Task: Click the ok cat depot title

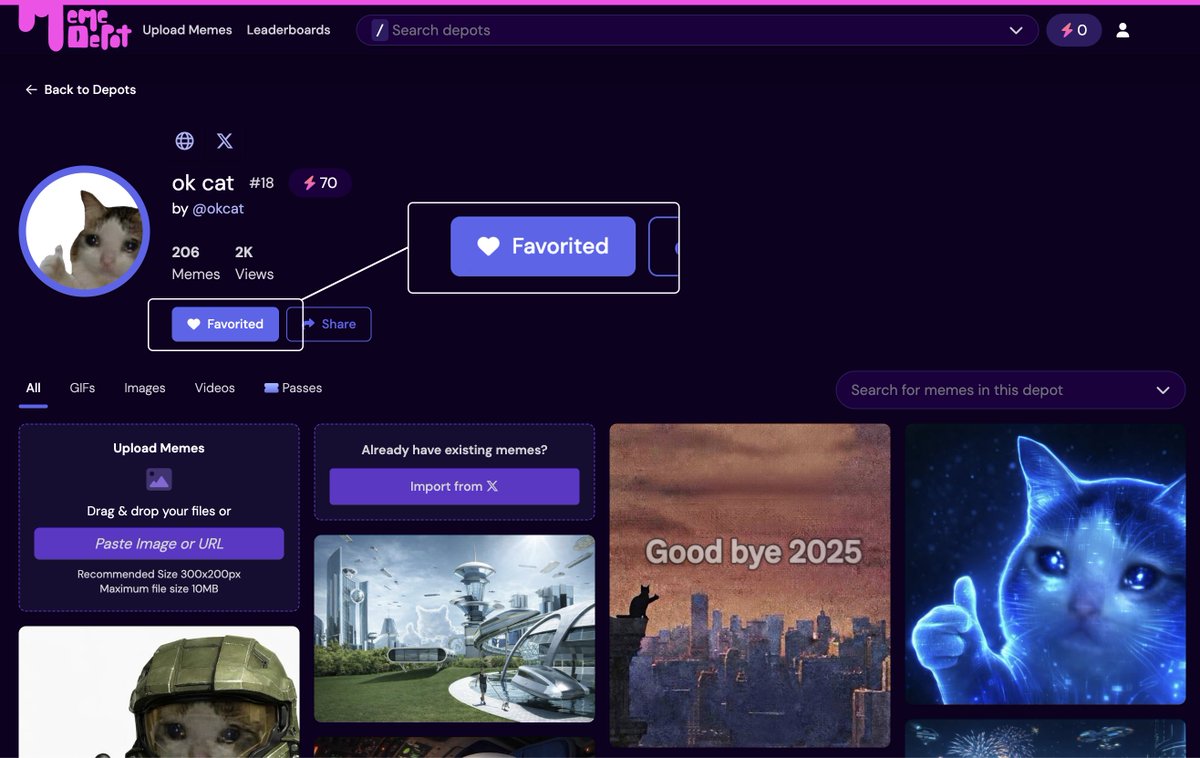Action: pyautogui.click(x=203, y=183)
